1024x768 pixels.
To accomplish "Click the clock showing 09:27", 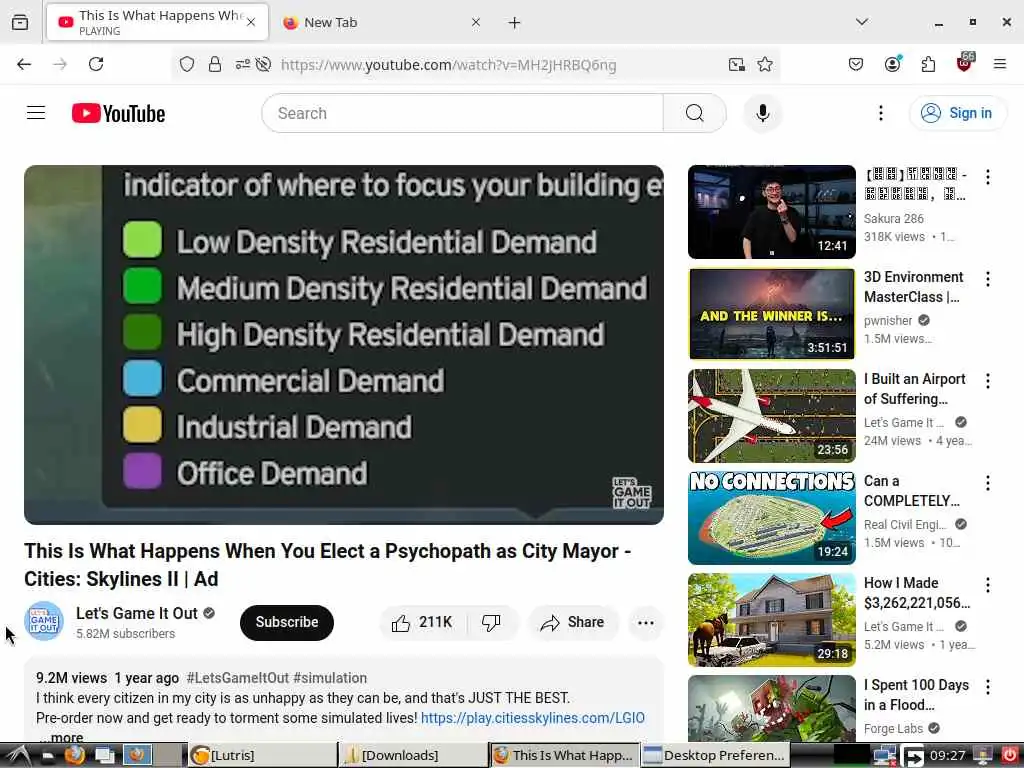I will 948,755.
